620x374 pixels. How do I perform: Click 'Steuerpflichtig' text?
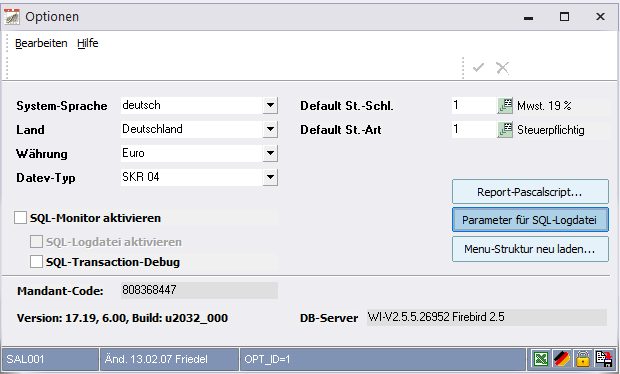[x=551, y=130]
